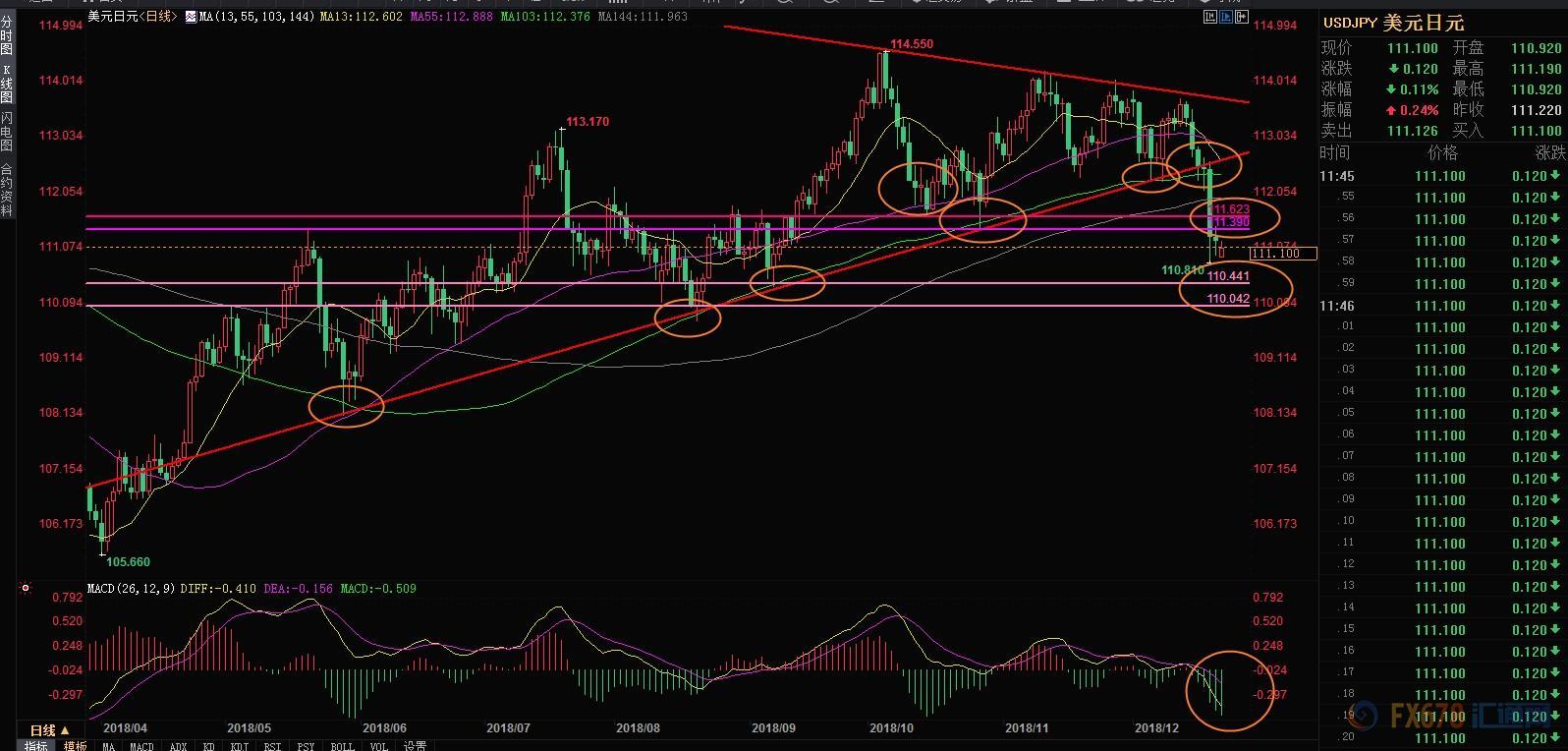Show the VOL volume indicator
Image resolution: width=1568 pixels, height=751 pixels.
(378, 746)
